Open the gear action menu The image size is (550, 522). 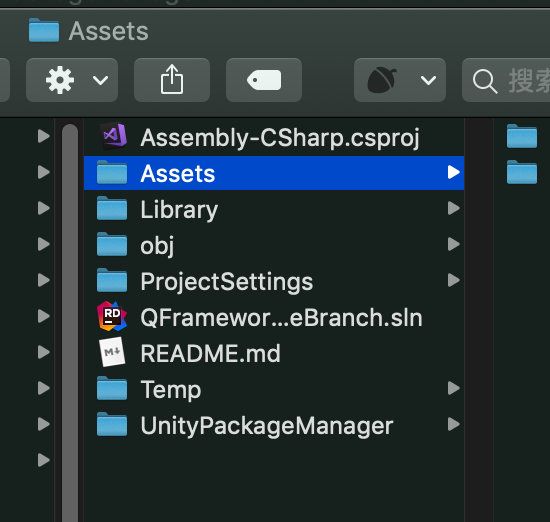pyautogui.click(x=72, y=80)
